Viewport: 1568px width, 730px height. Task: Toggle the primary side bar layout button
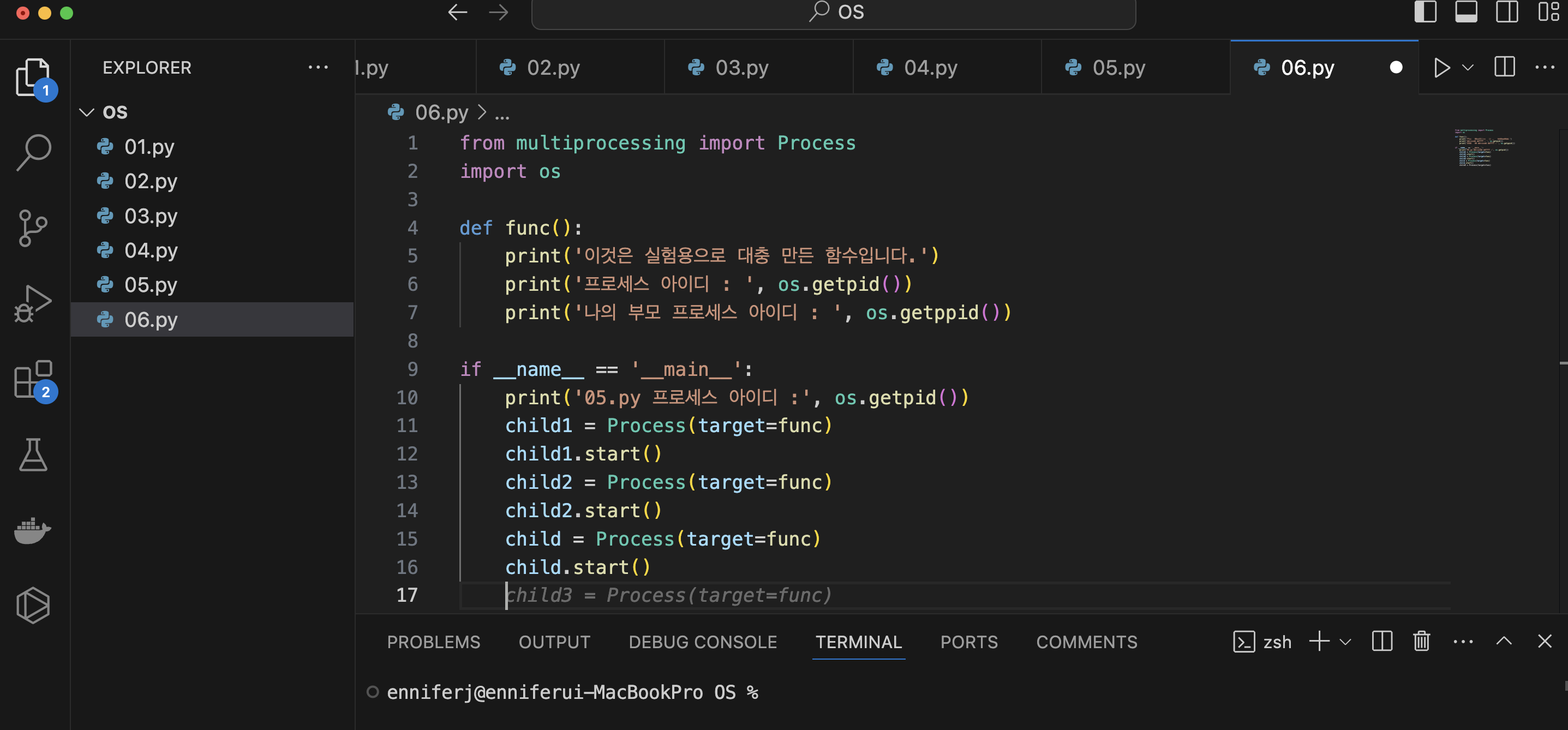[x=1425, y=11]
